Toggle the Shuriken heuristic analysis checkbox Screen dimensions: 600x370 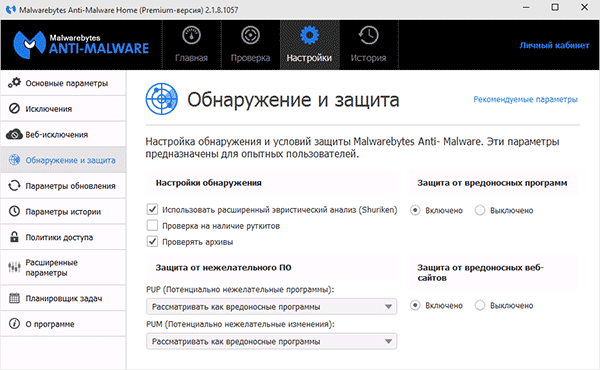coord(152,209)
